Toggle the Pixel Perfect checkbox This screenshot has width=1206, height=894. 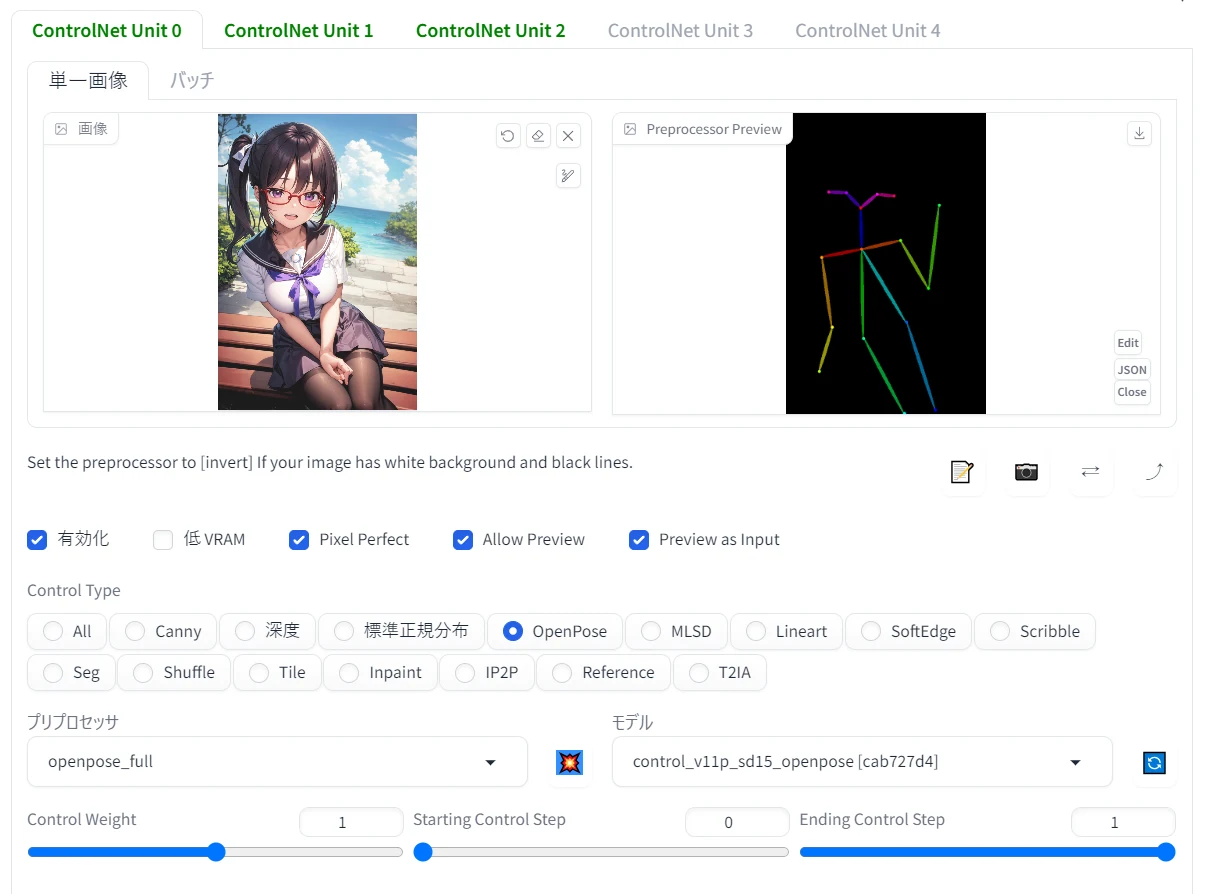[x=299, y=540]
